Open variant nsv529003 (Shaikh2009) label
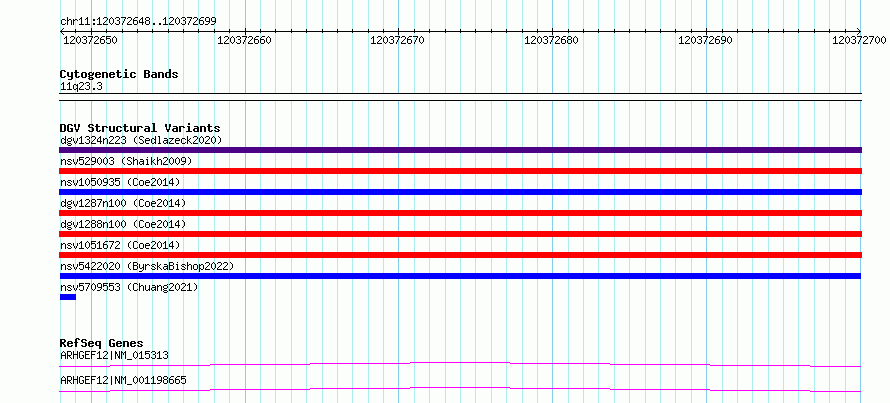 click(126, 161)
